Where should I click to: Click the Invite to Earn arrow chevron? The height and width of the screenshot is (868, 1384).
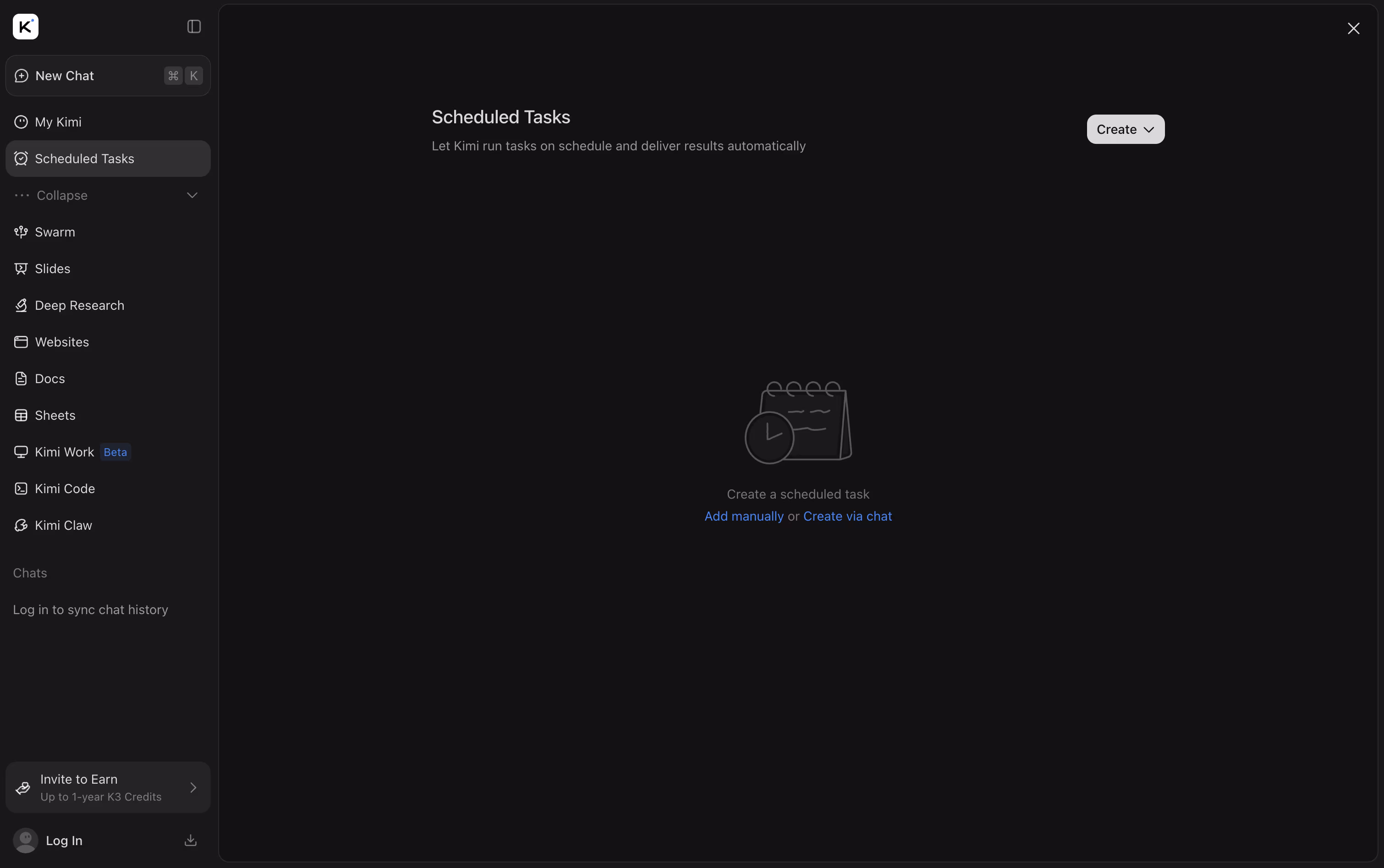pos(193,788)
